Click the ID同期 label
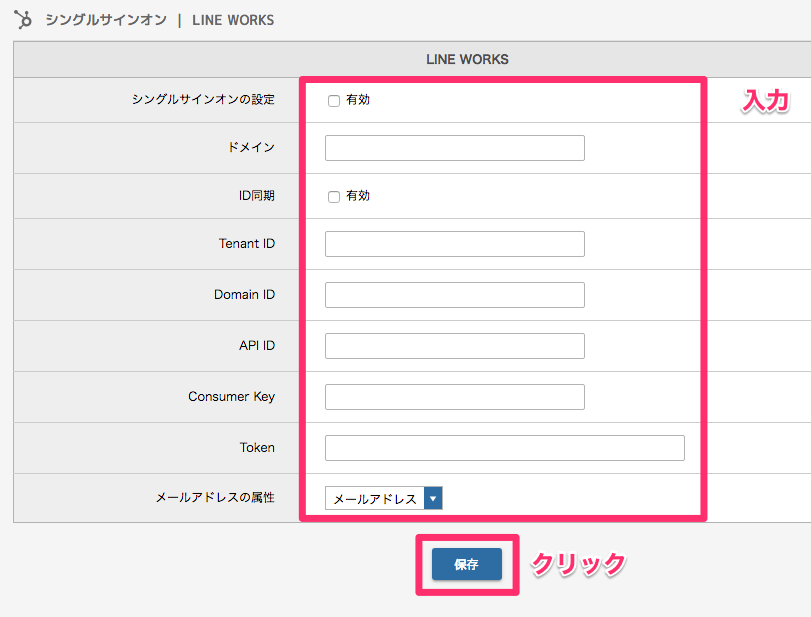The image size is (811, 617). point(257,195)
